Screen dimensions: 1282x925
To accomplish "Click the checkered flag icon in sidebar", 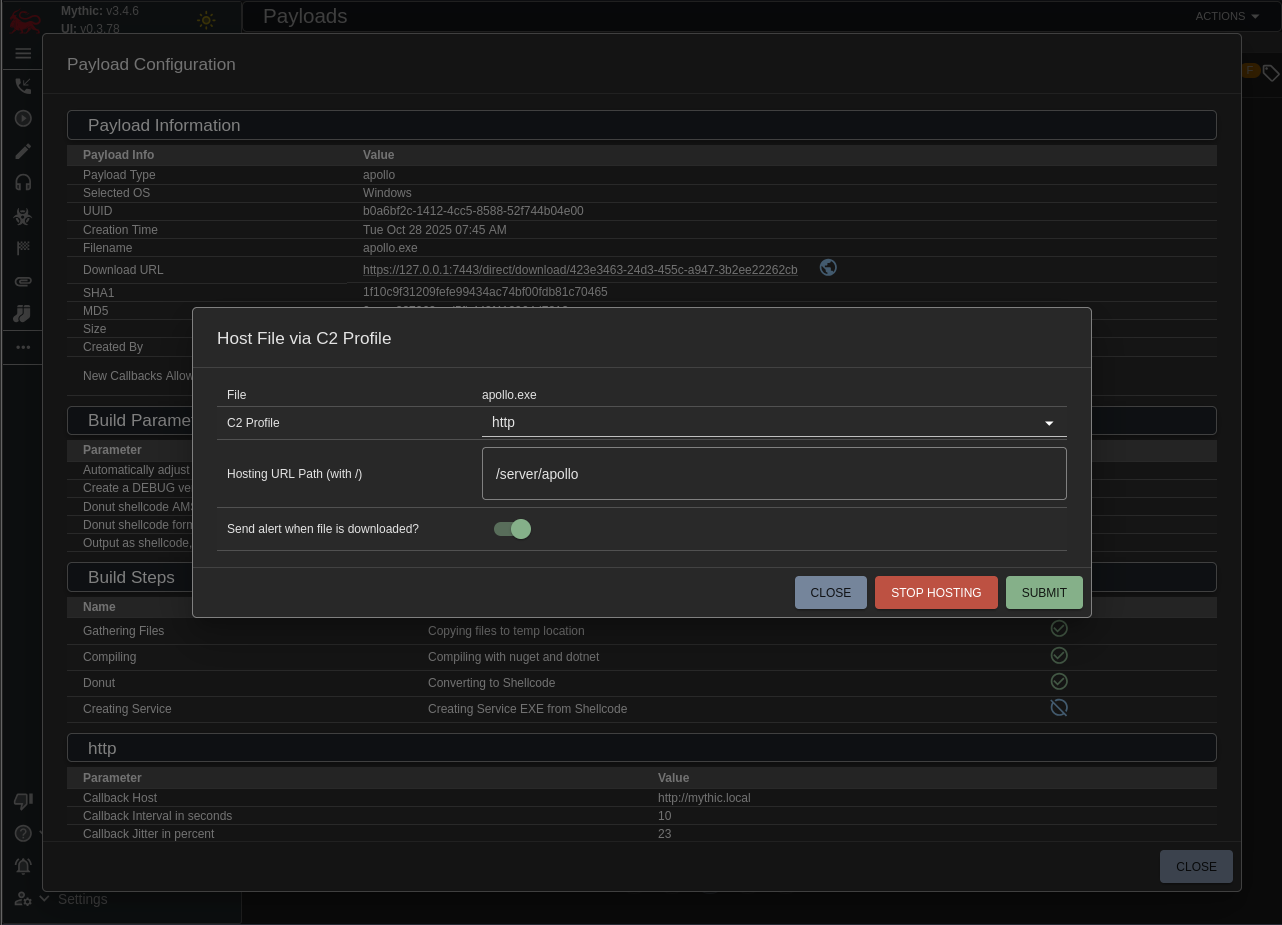I will tap(23, 249).
